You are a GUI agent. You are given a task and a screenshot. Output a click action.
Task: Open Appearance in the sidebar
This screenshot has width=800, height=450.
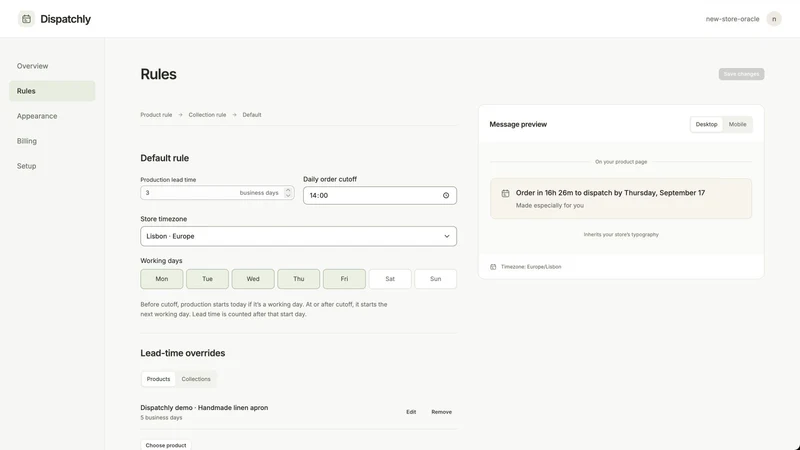[x=37, y=116]
